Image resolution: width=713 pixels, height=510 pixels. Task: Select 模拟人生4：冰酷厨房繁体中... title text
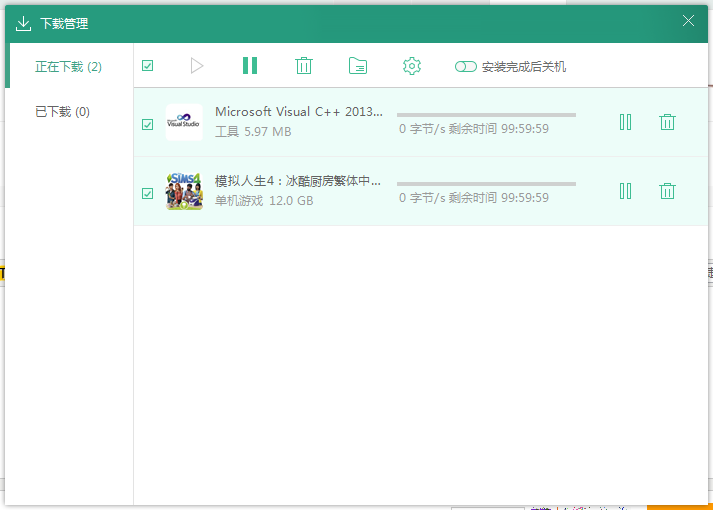[x=298, y=181]
